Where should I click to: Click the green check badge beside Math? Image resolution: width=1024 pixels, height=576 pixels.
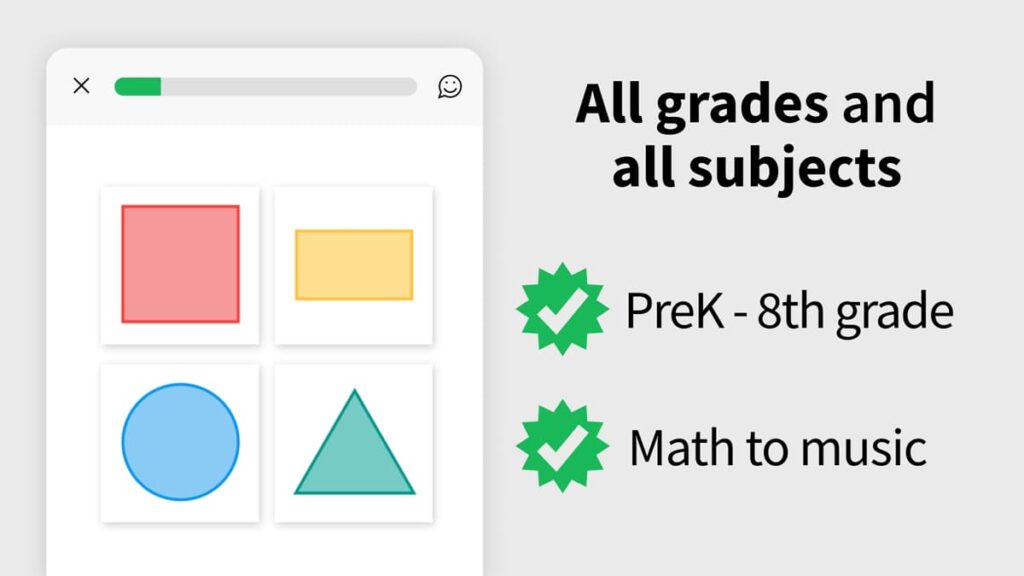[561, 446]
